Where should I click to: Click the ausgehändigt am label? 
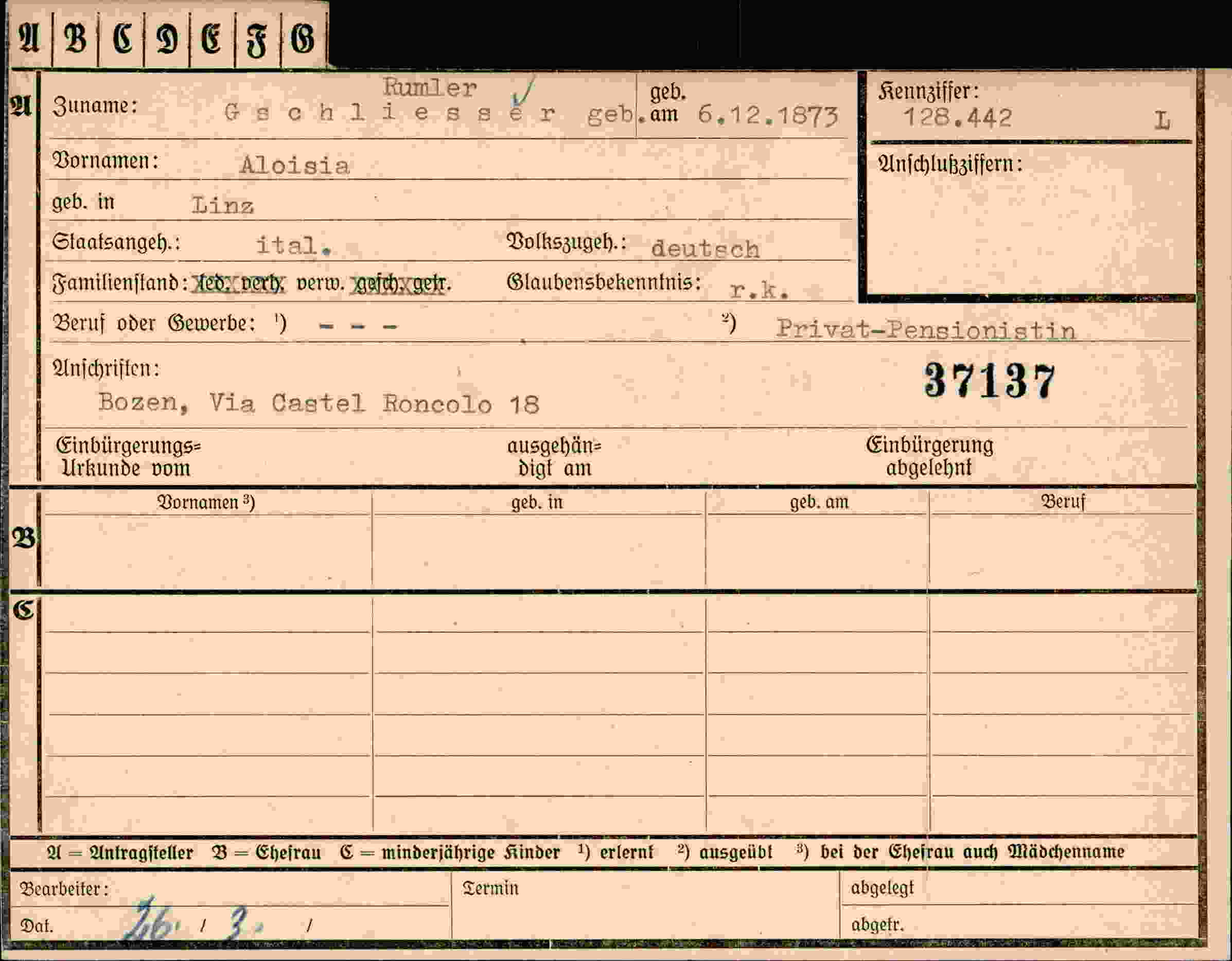point(554,457)
